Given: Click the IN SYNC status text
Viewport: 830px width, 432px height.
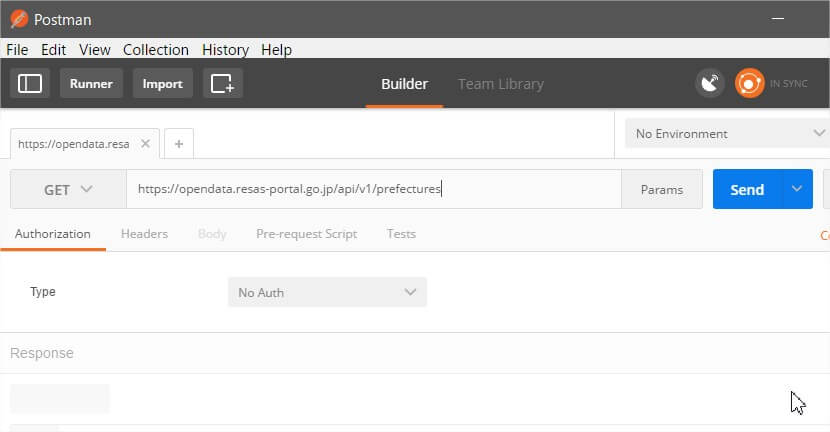Looking at the screenshot, I should (788, 84).
